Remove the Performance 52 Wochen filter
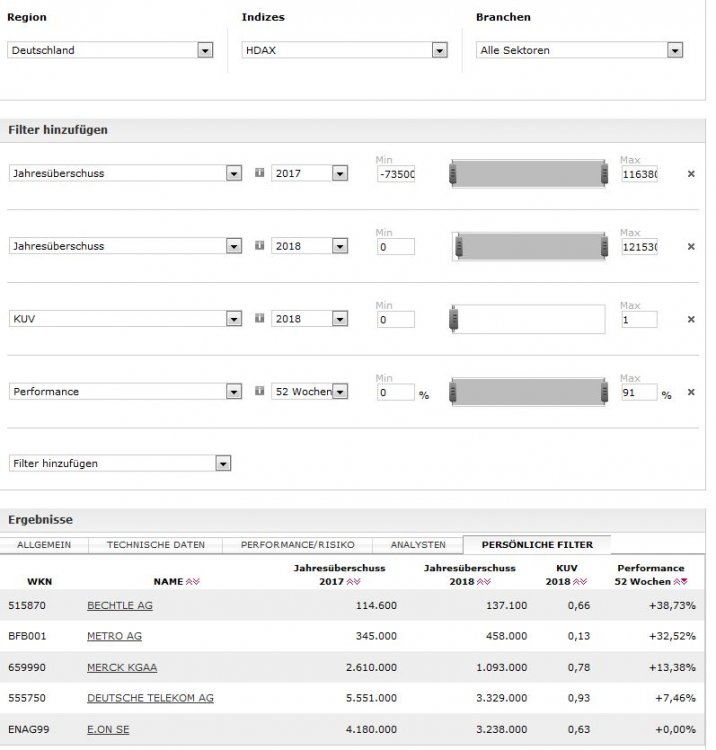Screen dimensions: 716x750 tap(691, 392)
